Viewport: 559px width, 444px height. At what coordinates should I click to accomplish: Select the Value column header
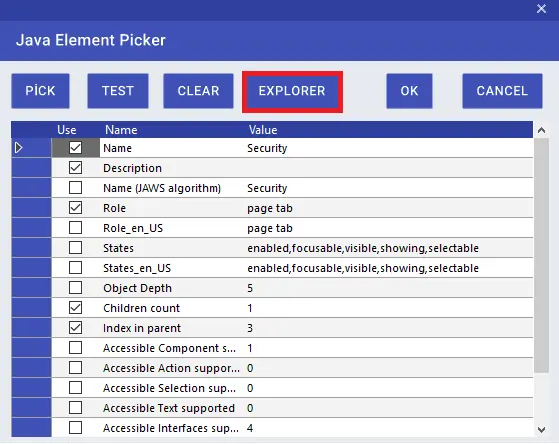click(263, 130)
